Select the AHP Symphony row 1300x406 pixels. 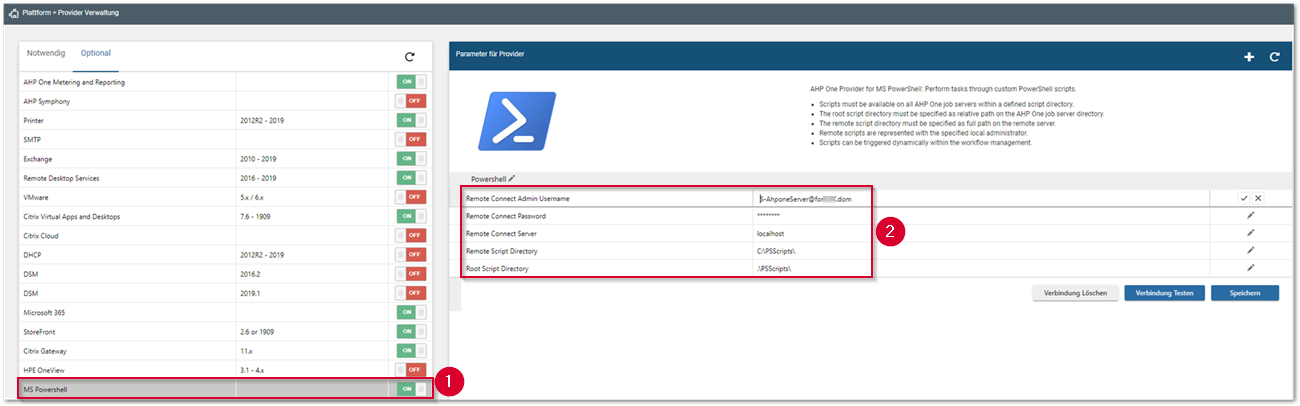(x=227, y=101)
